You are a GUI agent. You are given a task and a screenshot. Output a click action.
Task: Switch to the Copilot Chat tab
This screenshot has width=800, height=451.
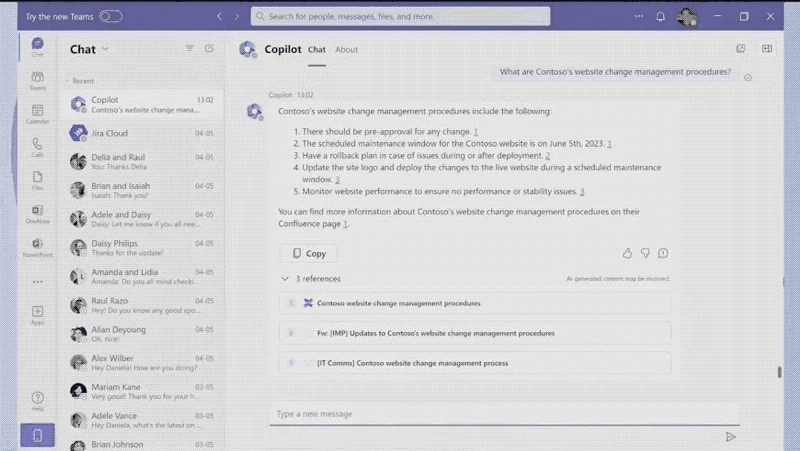click(x=316, y=49)
